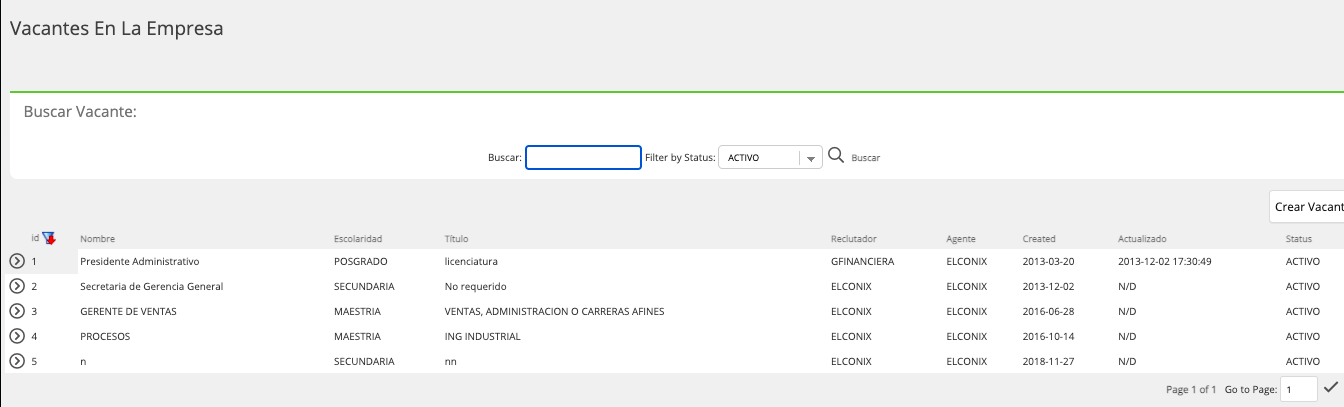The image size is (1344, 407).
Task: Expand row 1 Presidente Administrativo
Action: pos(17,261)
